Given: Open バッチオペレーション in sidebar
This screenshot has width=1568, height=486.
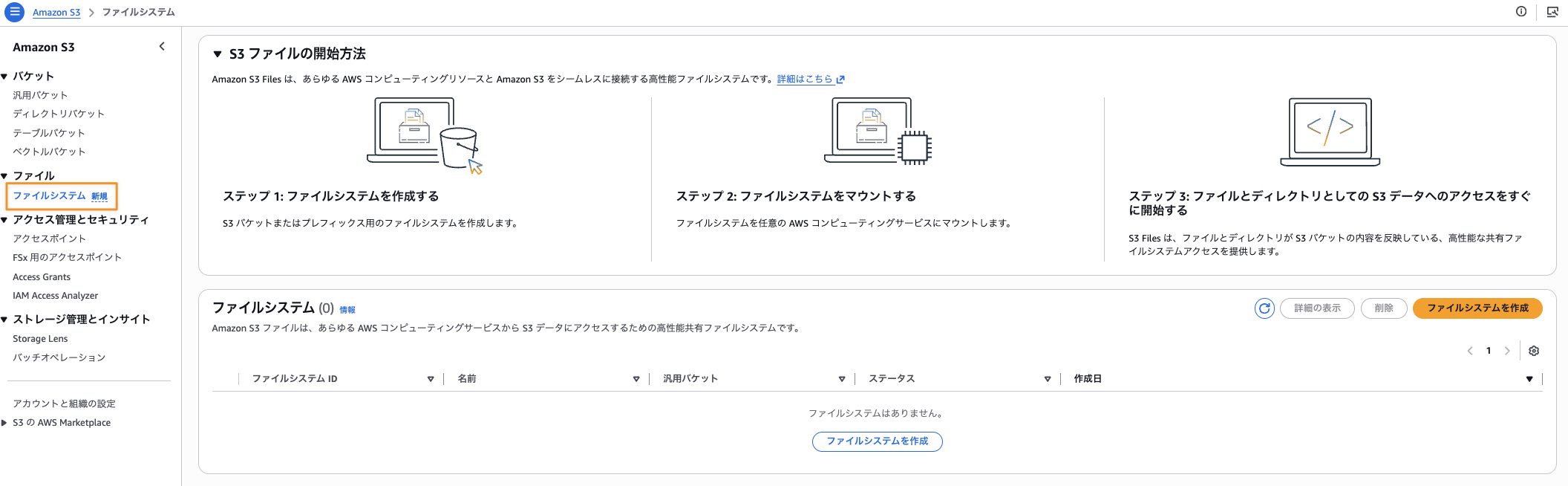Looking at the screenshot, I should point(59,357).
